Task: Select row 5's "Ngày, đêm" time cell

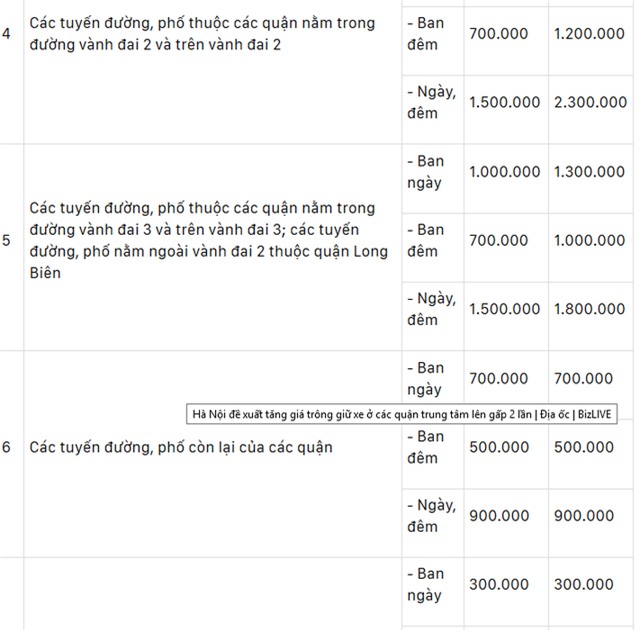Action: pyautogui.click(x=430, y=309)
